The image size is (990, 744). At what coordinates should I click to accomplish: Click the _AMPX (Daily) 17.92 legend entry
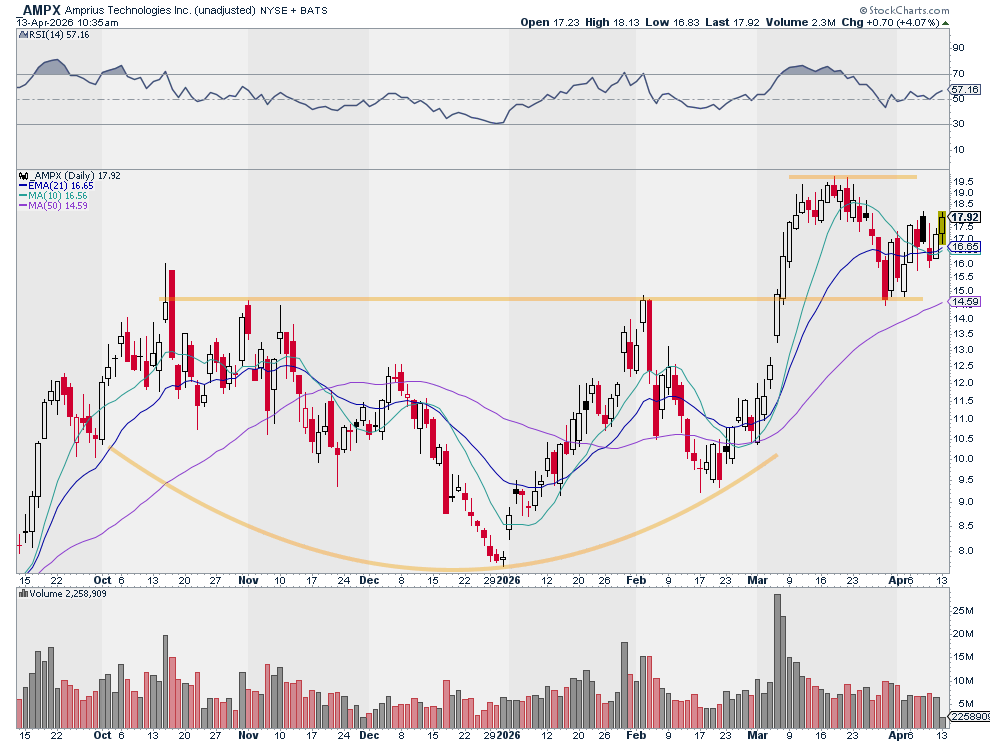75,176
